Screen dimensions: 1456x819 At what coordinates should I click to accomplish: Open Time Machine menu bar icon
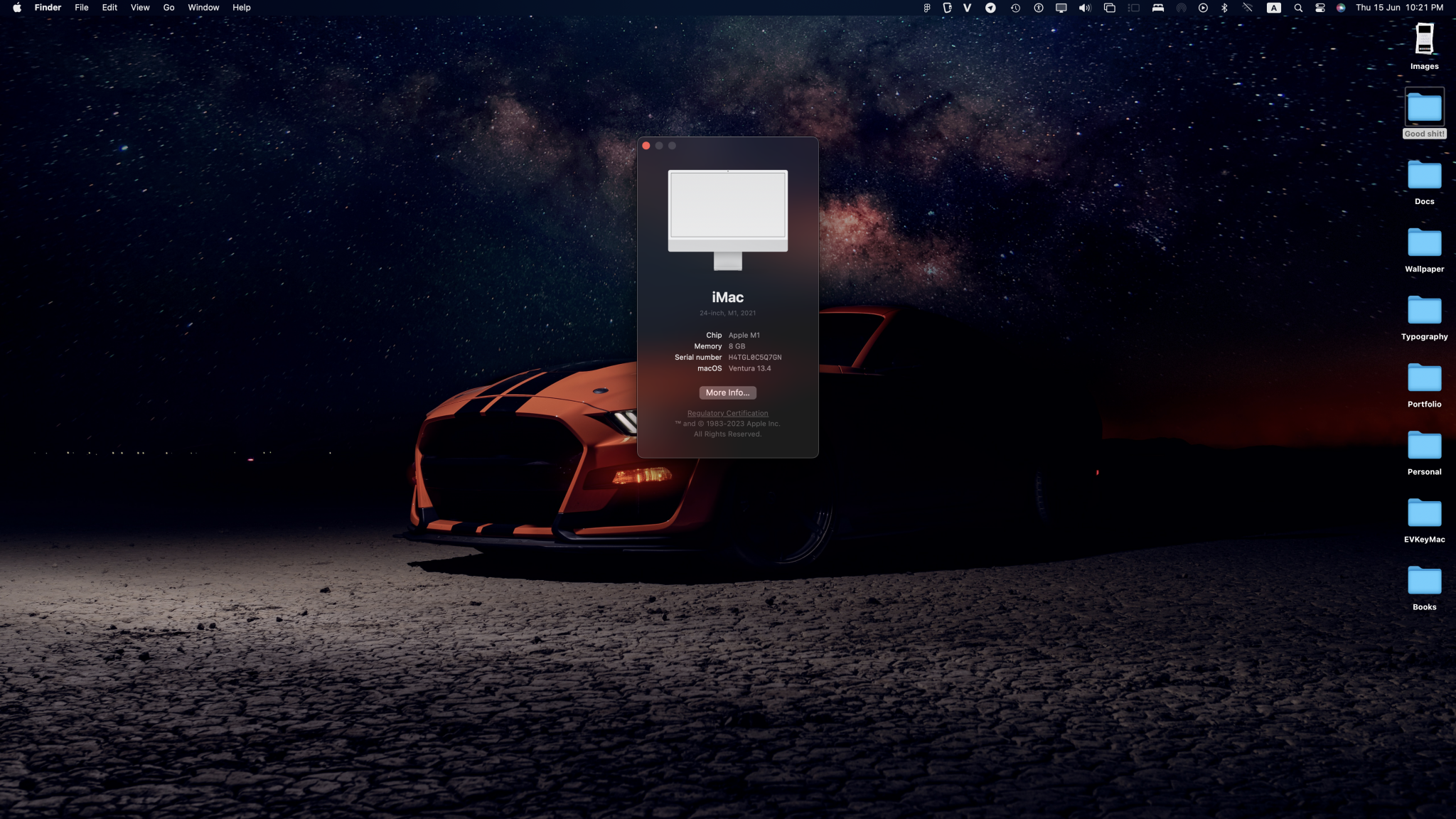[1015, 8]
